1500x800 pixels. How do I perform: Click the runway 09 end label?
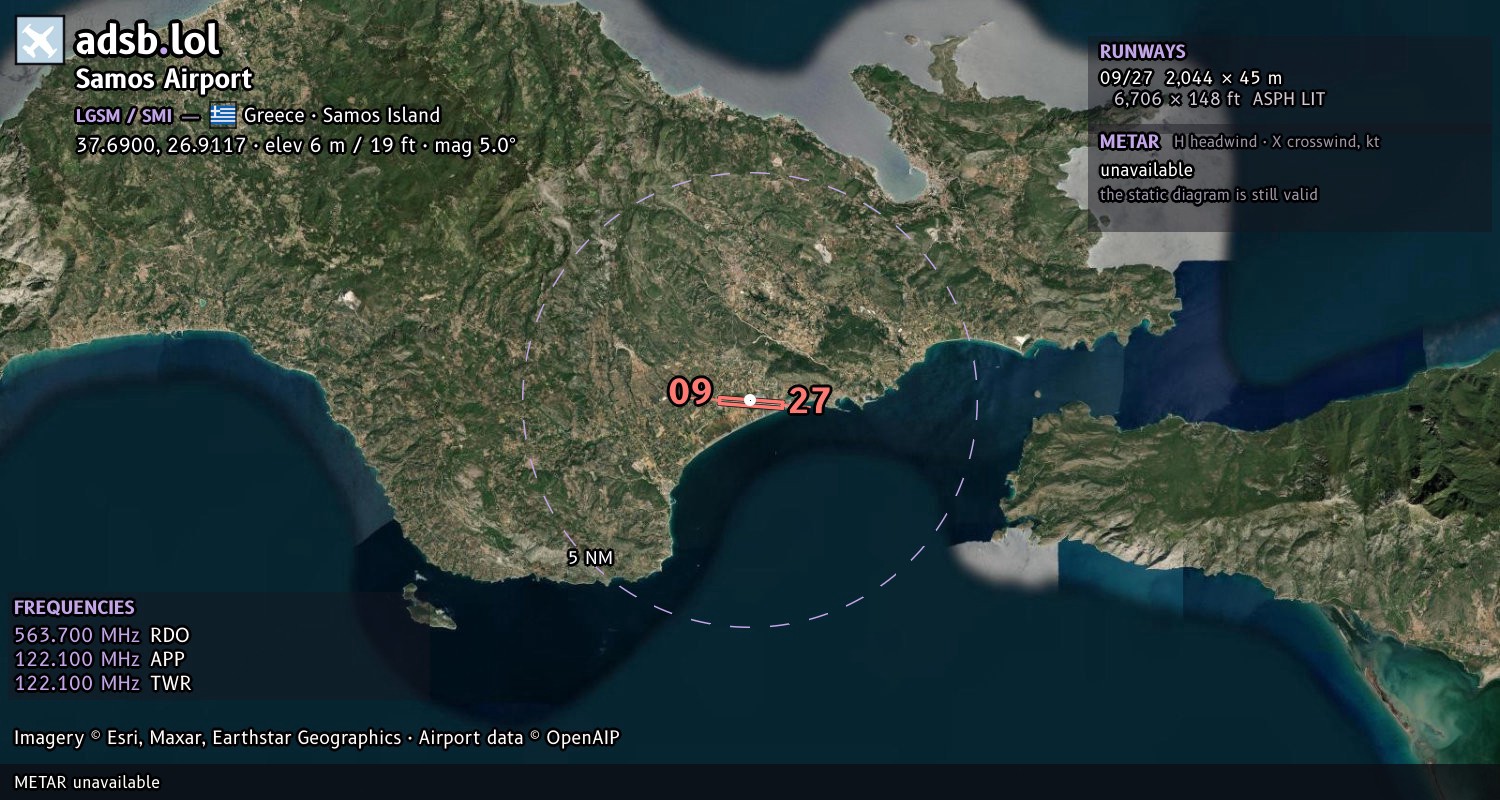coord(690,392)
